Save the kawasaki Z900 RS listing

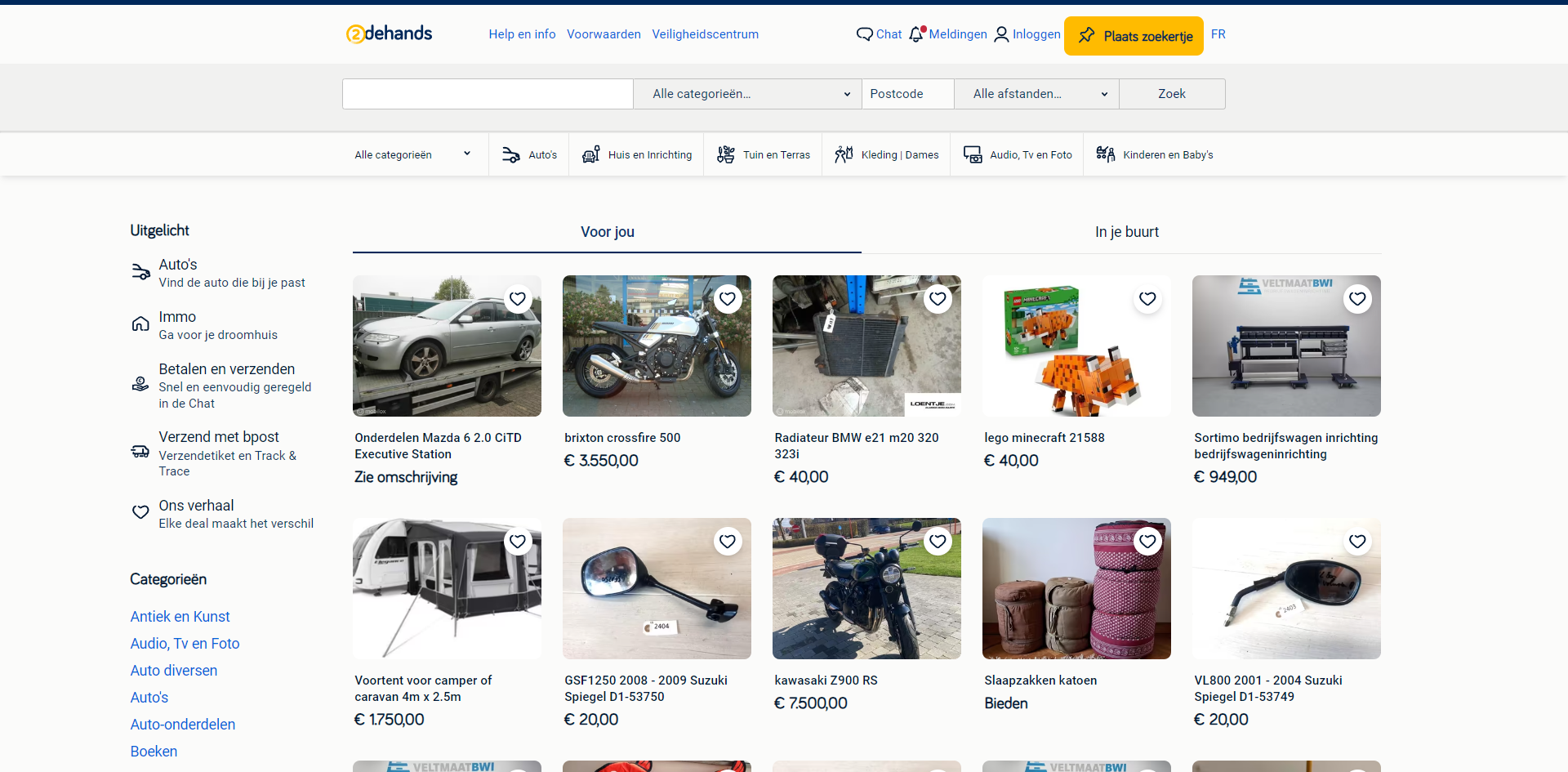pyautogui.click(x=938, y=542)
